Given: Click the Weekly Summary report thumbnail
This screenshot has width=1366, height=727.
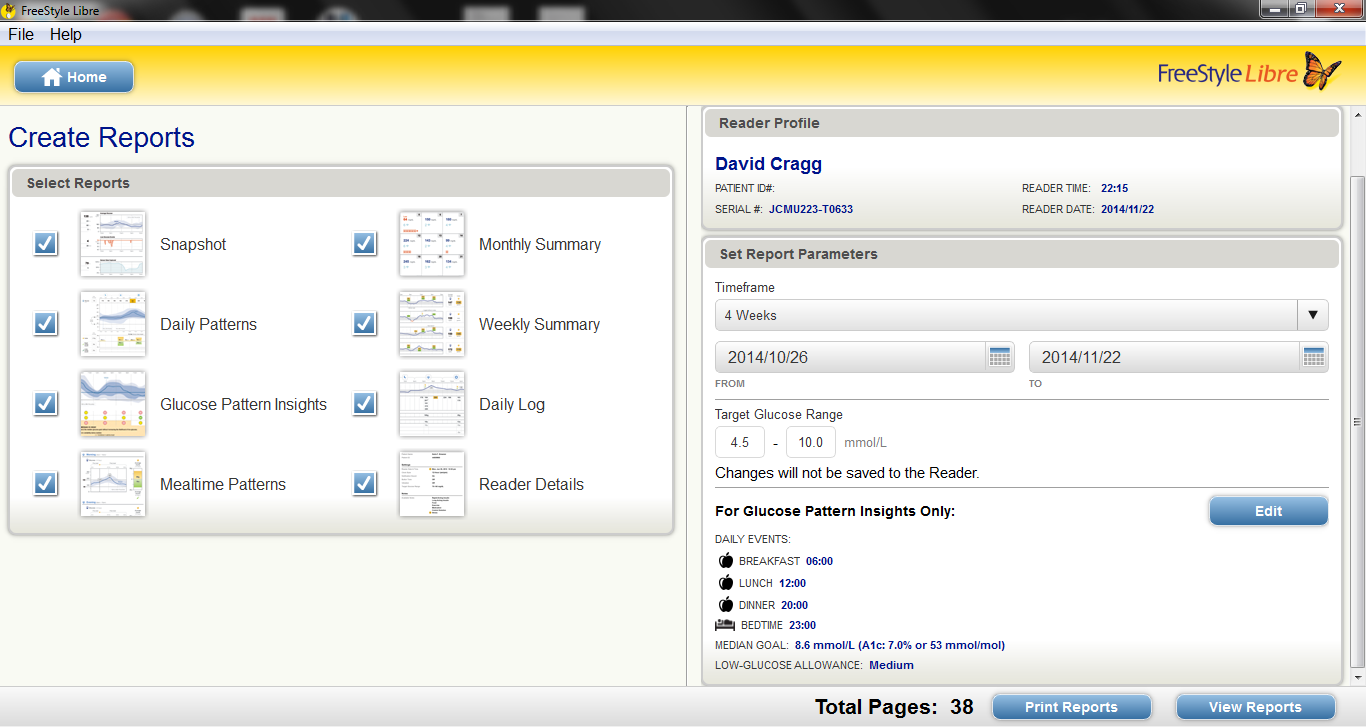Looking at the screenshot, I should click(x=432, y=324).
